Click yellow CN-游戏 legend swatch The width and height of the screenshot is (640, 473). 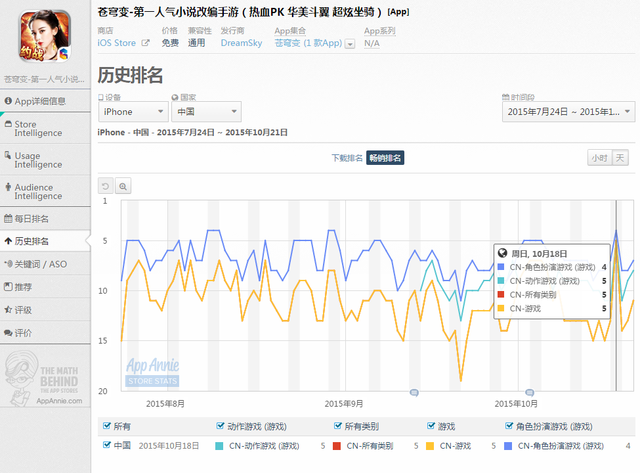pyautogui.click(x=430, y=446)
